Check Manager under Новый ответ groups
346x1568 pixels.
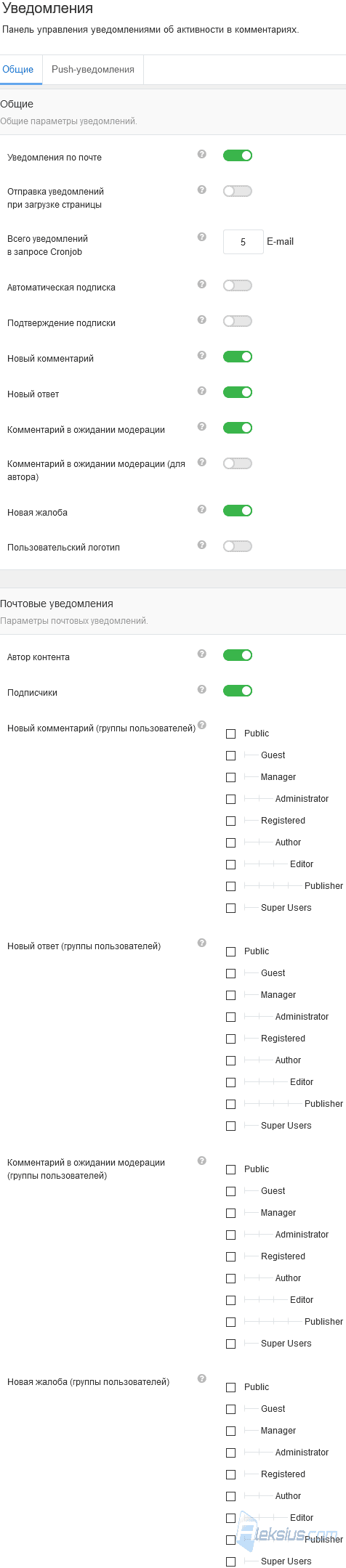pyautogui.click(x=230, y=995)
